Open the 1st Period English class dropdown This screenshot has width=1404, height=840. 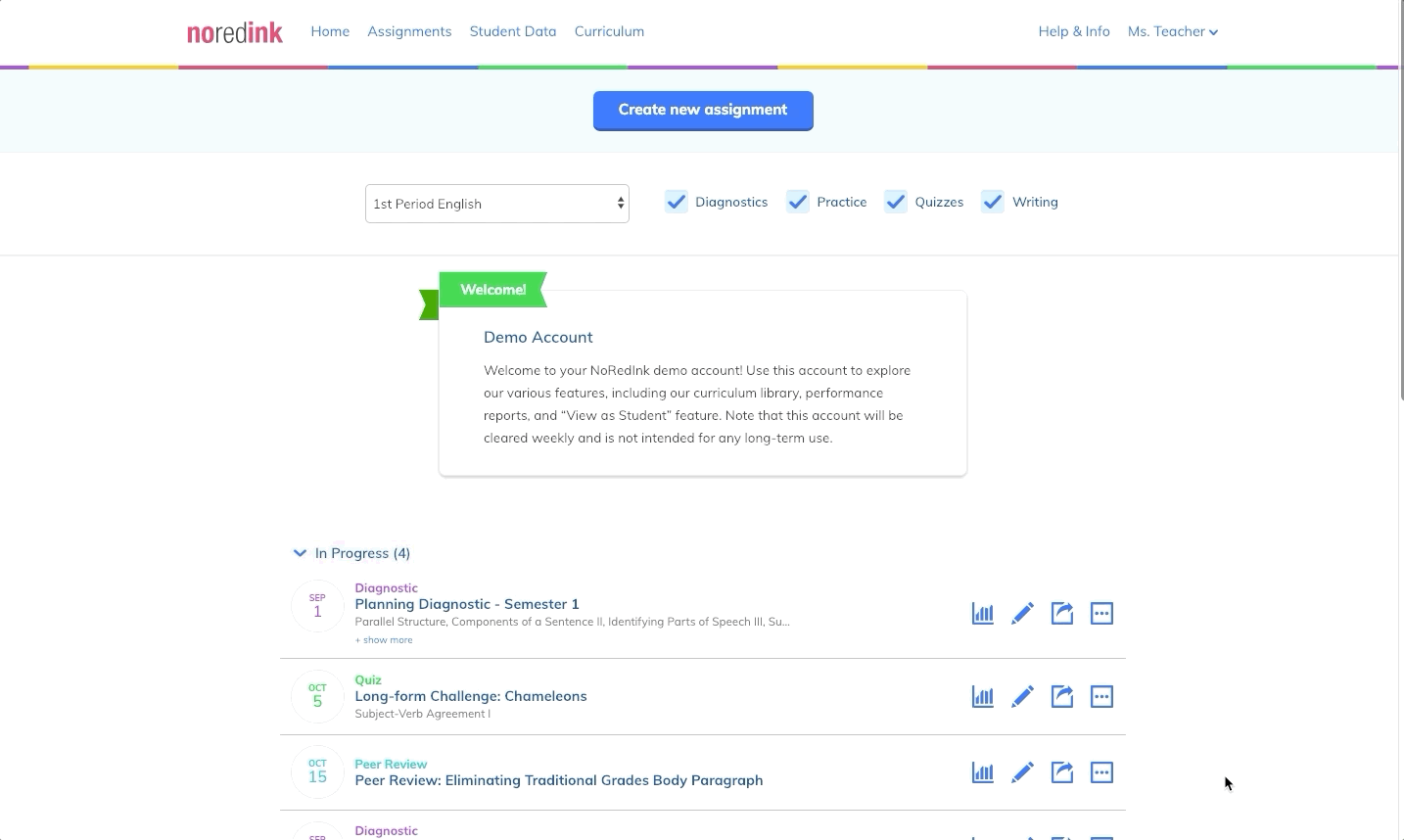coord(497,204)
